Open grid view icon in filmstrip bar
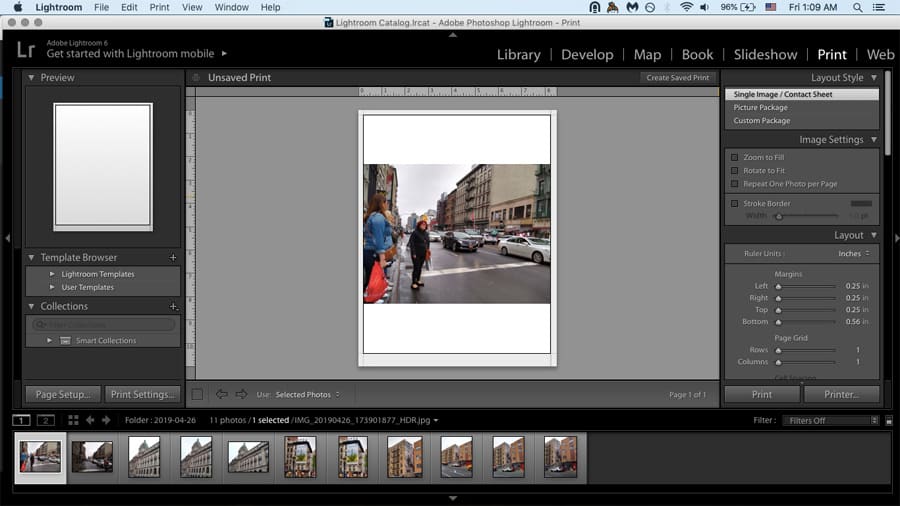Image resolution: width=900 pixels, height=506 pixels. tap(73, 421)
